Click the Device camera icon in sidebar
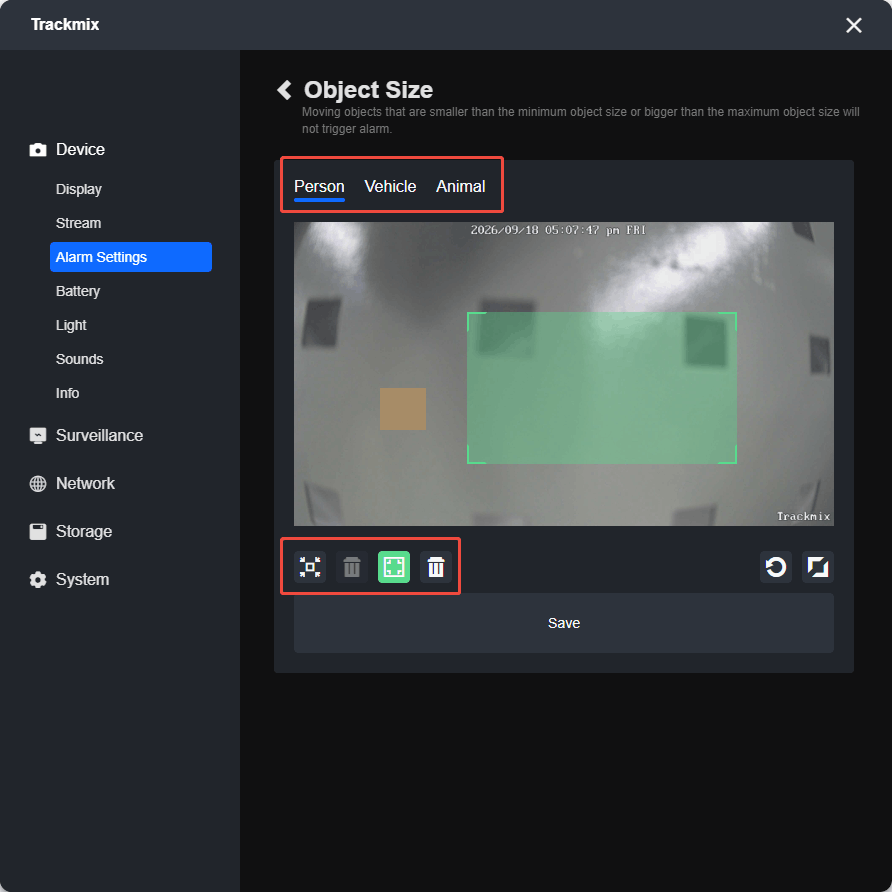892x892 pixels. (38, 150)
